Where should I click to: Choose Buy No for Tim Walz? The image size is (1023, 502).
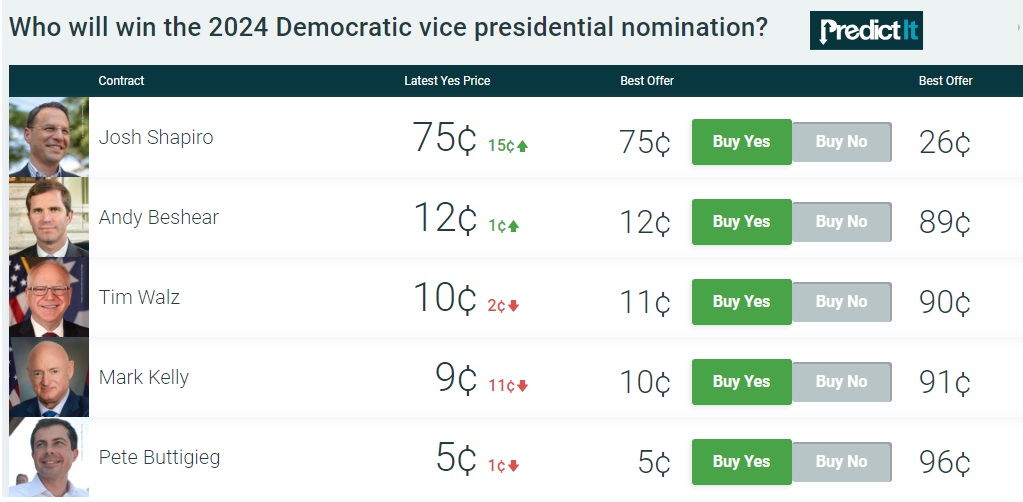(x=841, y=302)
